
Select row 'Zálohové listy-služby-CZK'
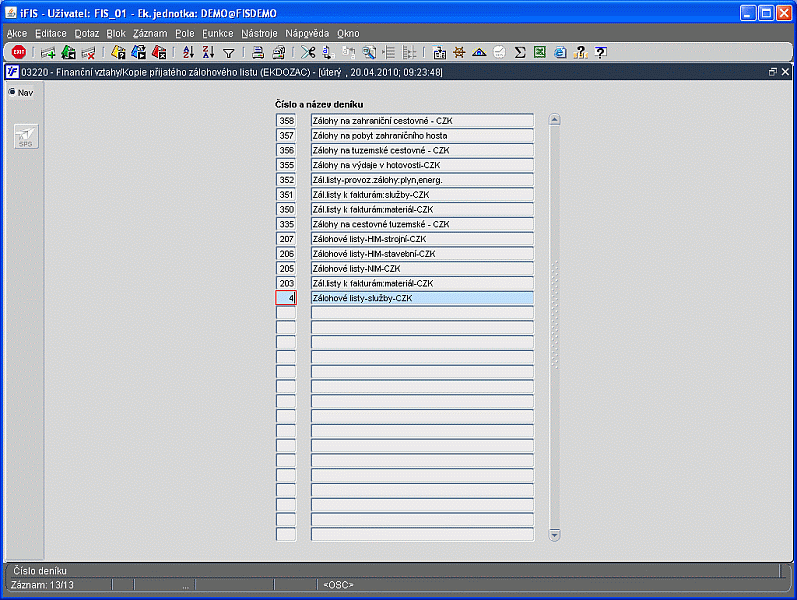tap(422, 297)
